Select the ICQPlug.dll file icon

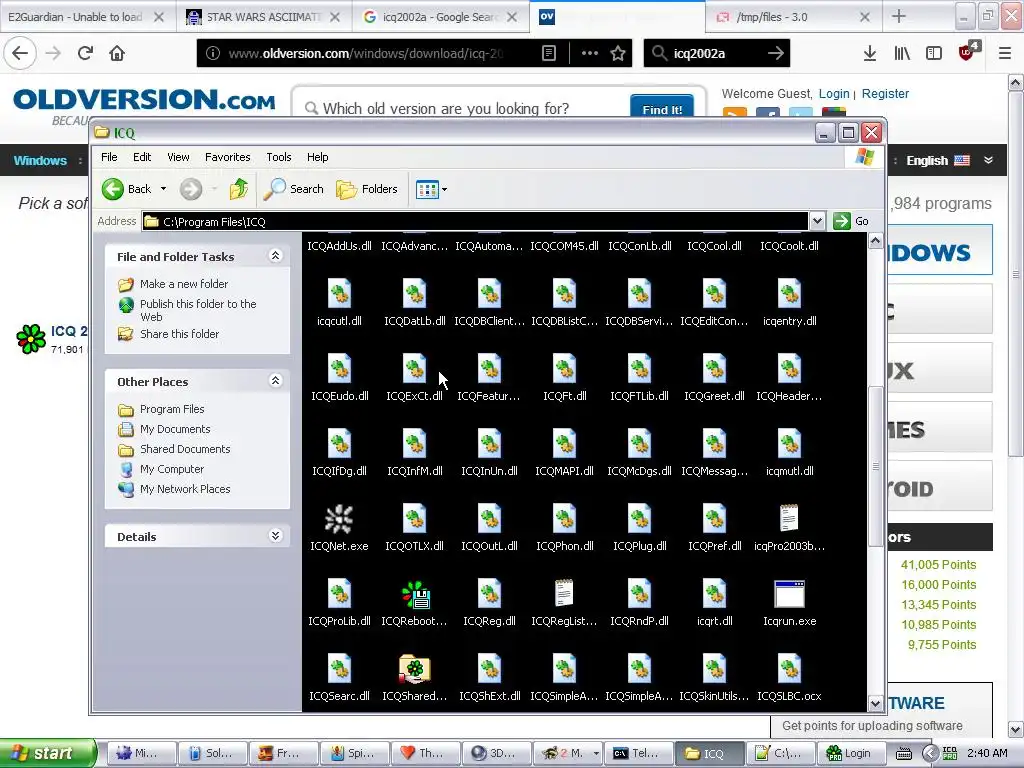point(639,519)
